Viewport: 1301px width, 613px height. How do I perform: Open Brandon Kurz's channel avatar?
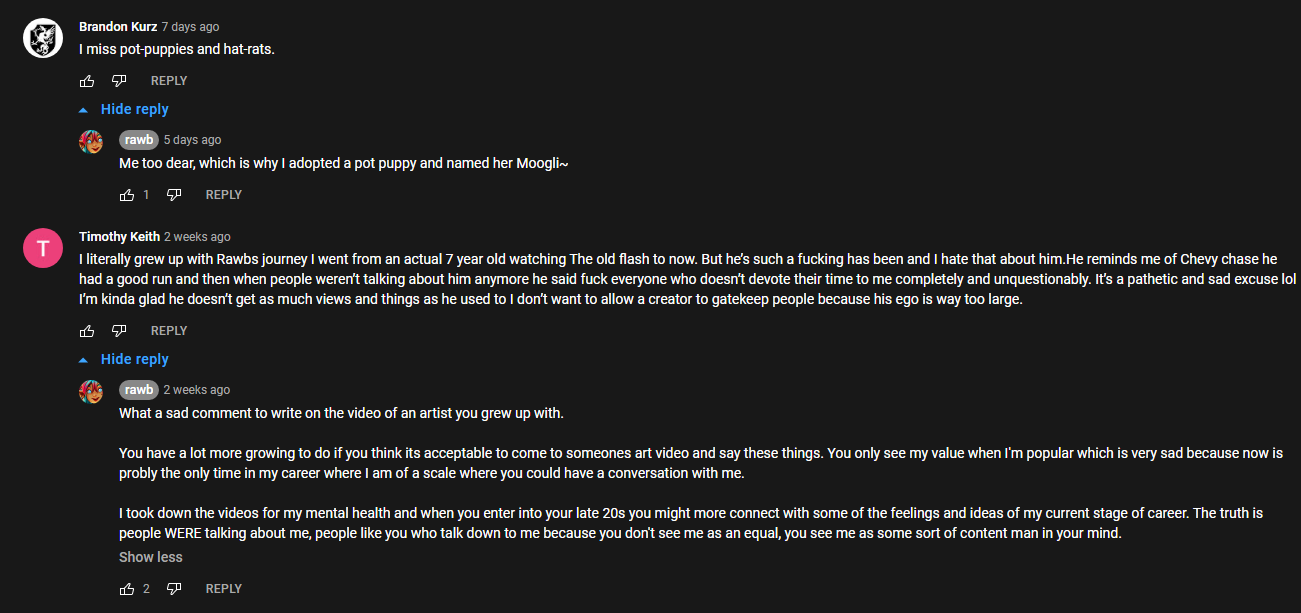click(x=43, y=38)
